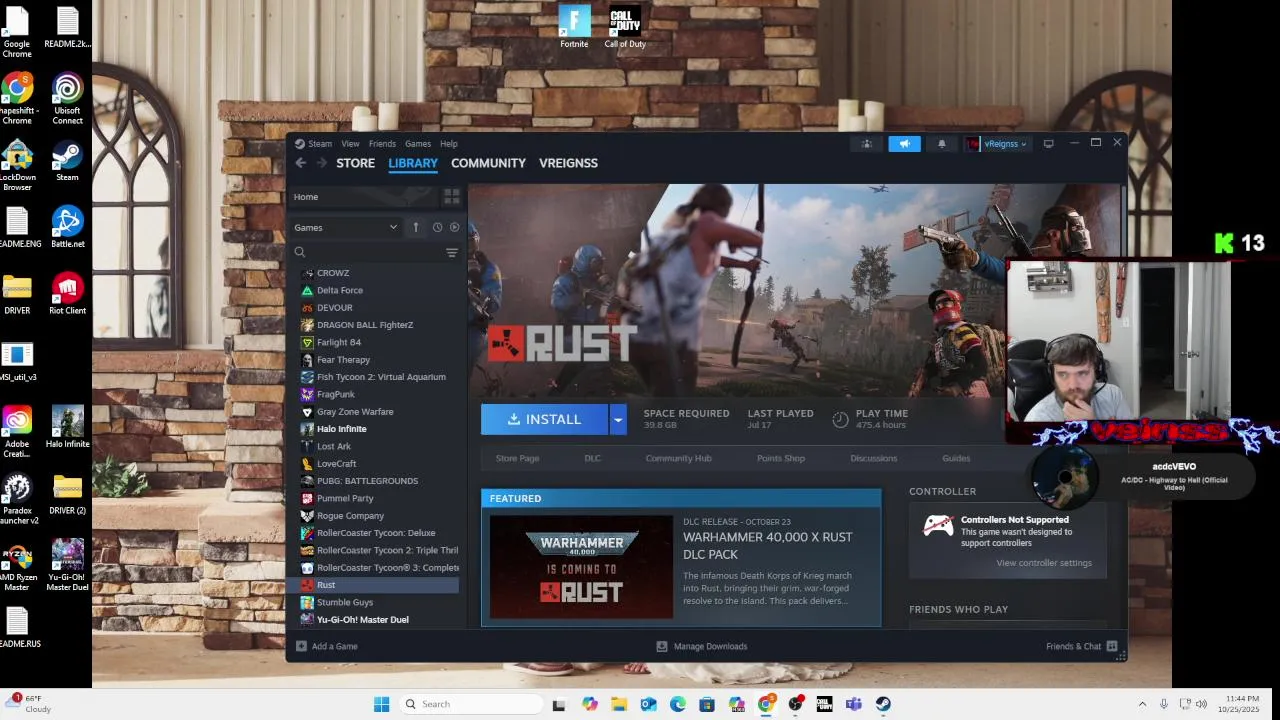Open Steam notifications bell

click(941, 144)
